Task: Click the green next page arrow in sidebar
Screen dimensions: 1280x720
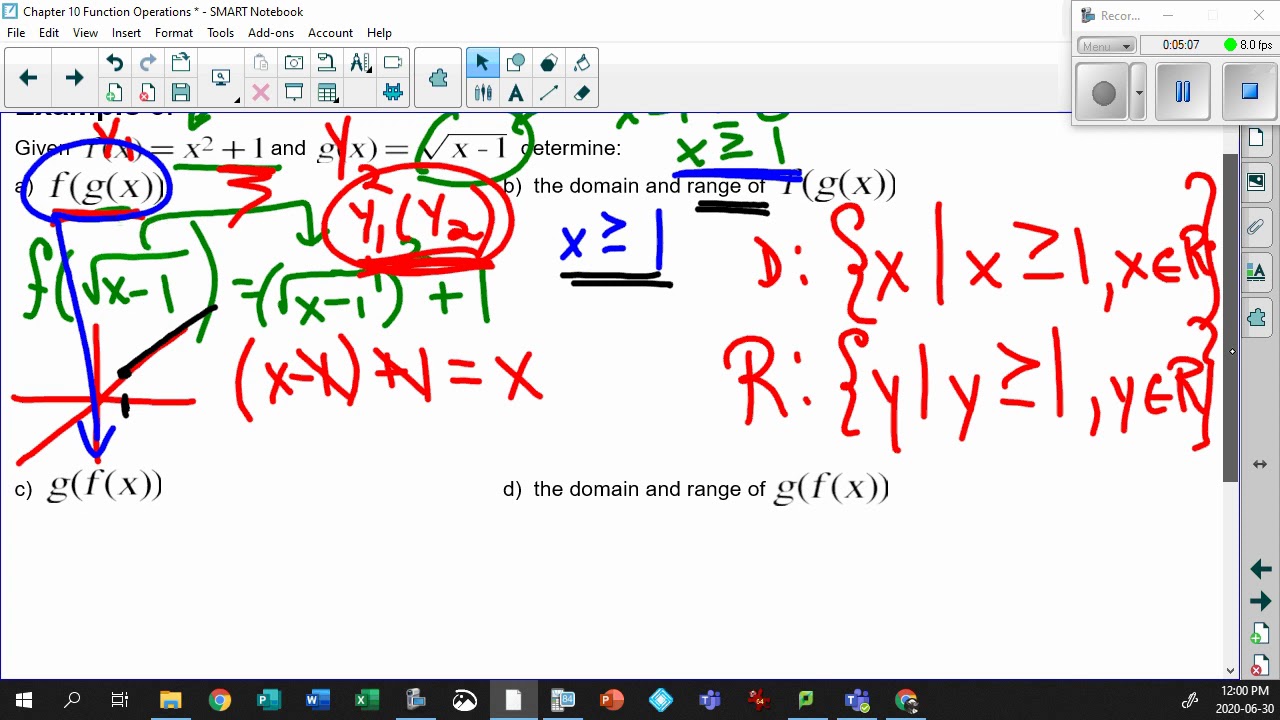Action: [x=1260, y=602]
